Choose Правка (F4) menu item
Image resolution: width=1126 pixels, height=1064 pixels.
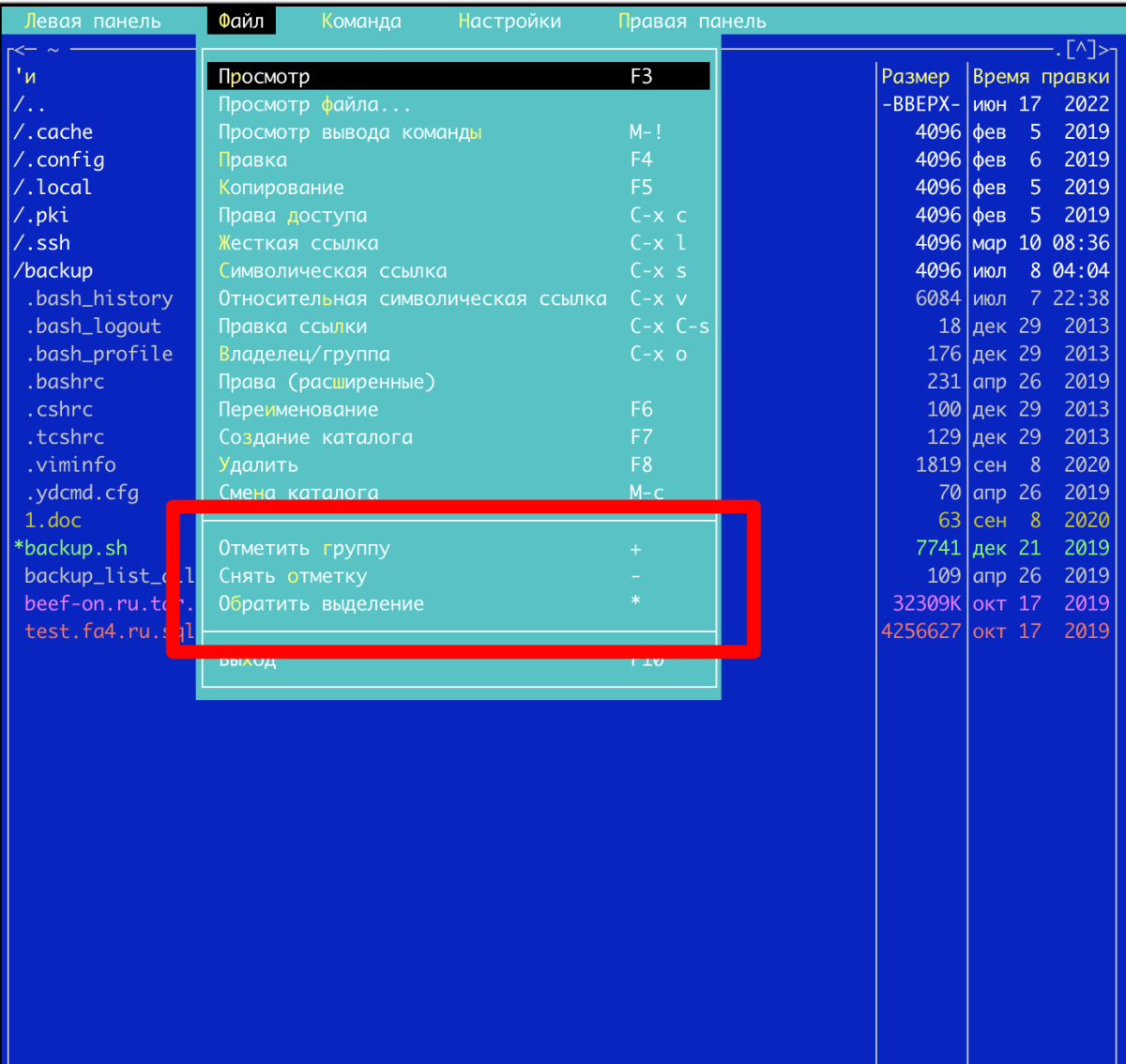coord(458,160)
